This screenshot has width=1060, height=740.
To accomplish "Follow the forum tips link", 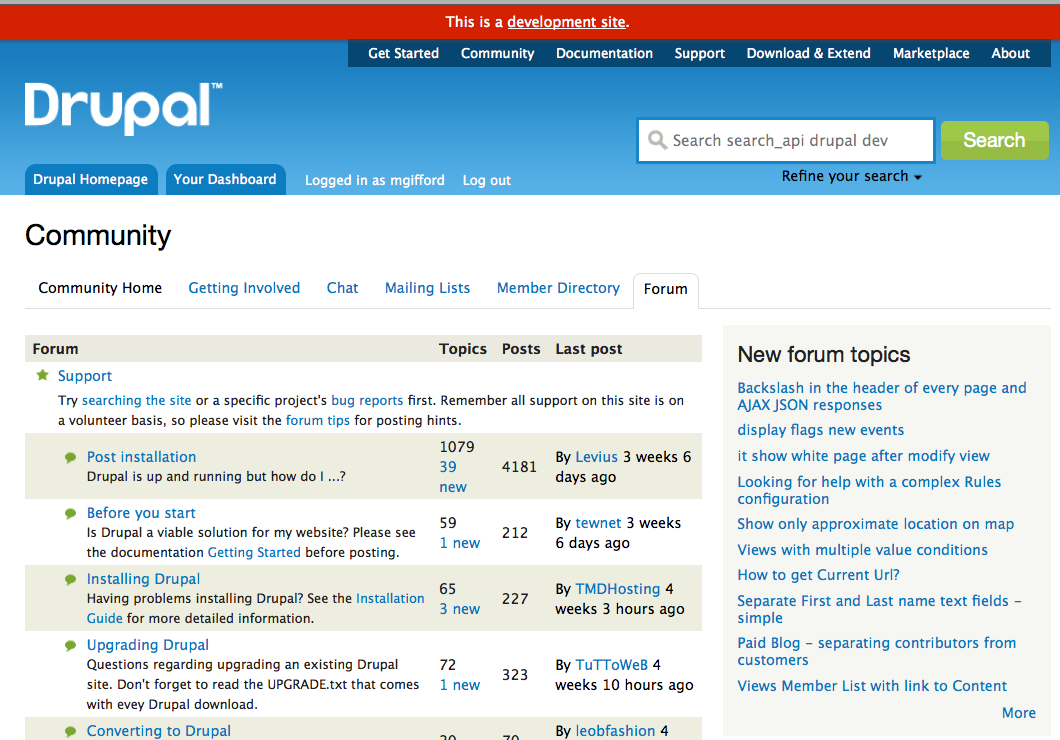I will click(318, 420).
